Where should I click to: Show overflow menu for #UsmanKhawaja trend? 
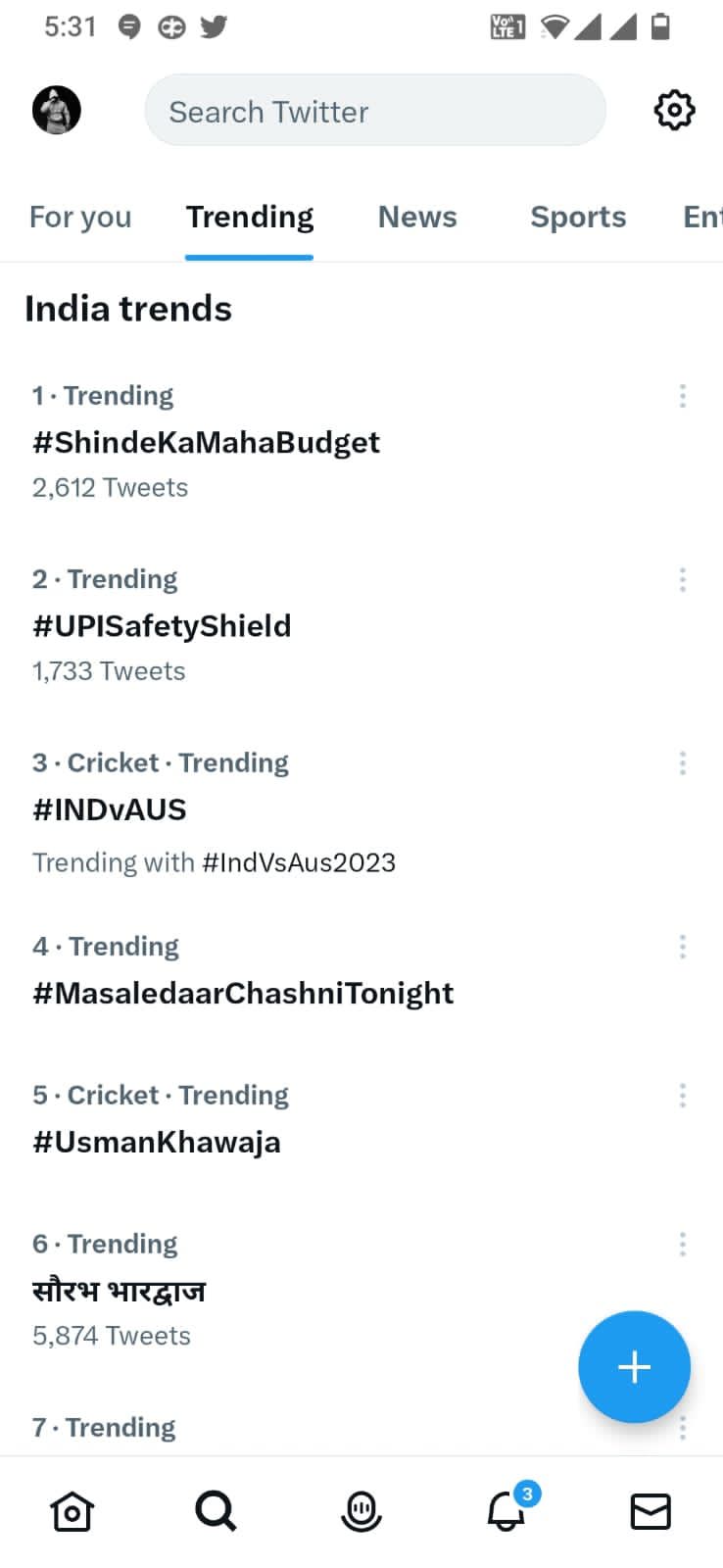point(682,1095)
